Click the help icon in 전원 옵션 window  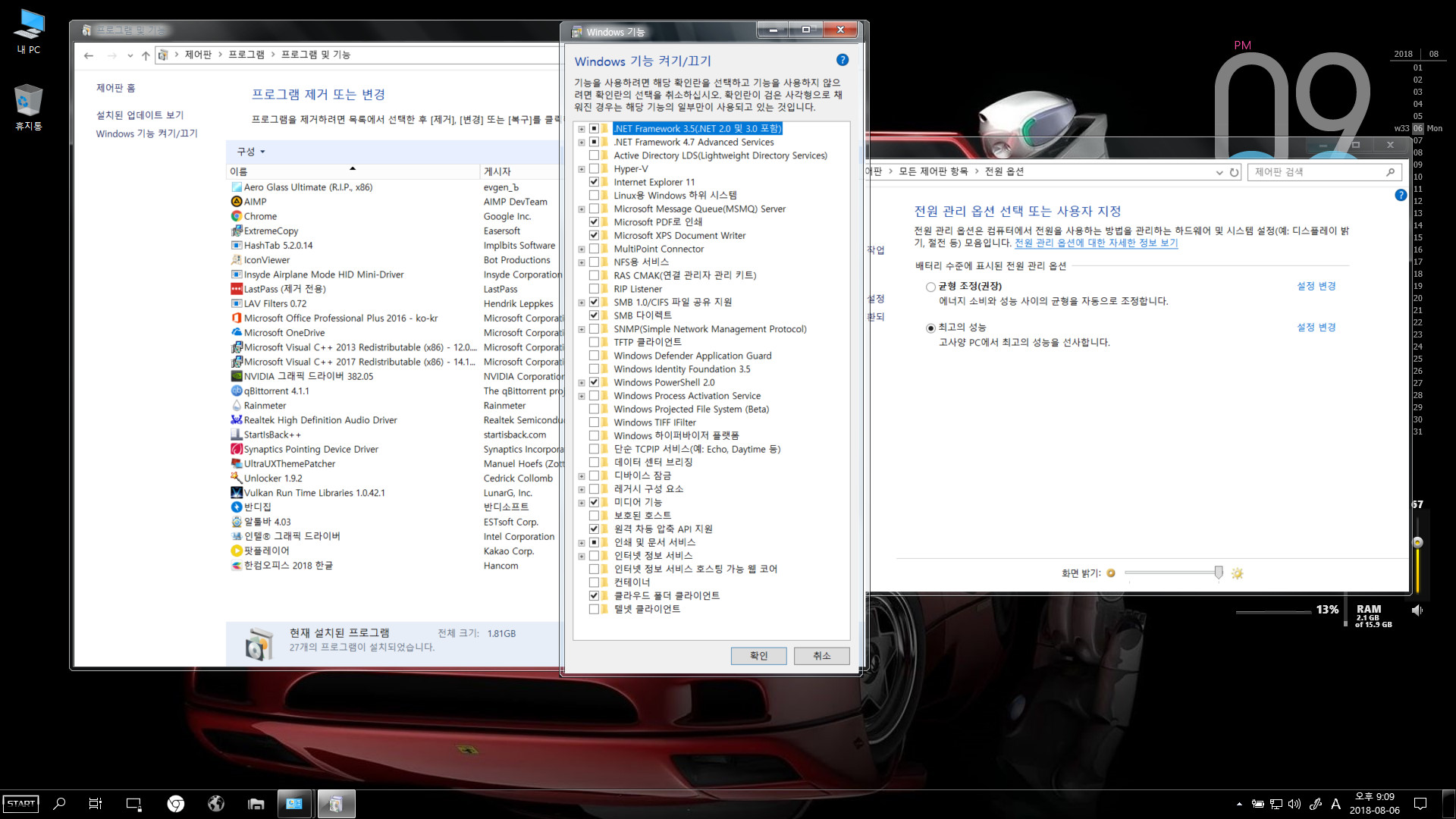tap(1401, 195)
